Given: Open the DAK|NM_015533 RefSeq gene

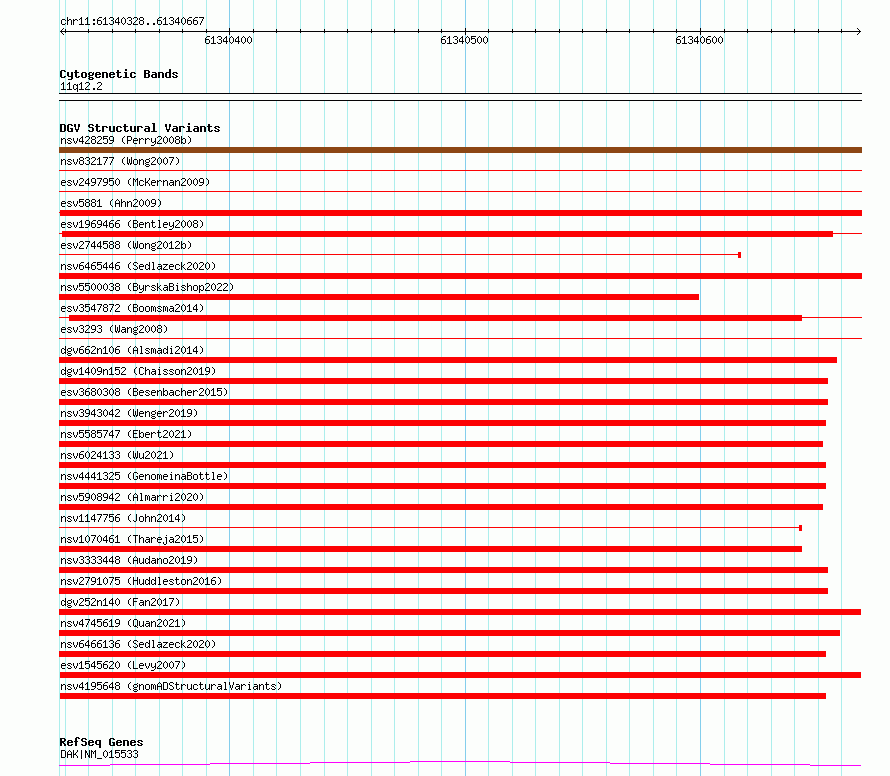Looking at the screenshot, I should click(99, 754).
